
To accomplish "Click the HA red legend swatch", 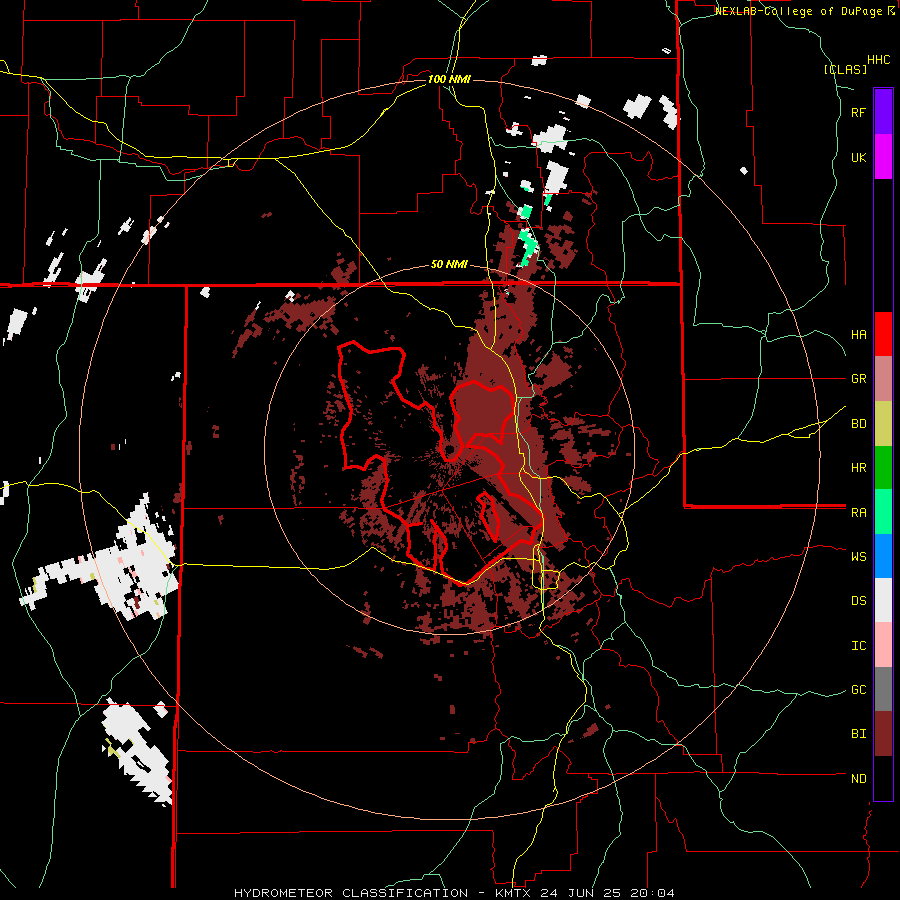I will coord(883,334).
